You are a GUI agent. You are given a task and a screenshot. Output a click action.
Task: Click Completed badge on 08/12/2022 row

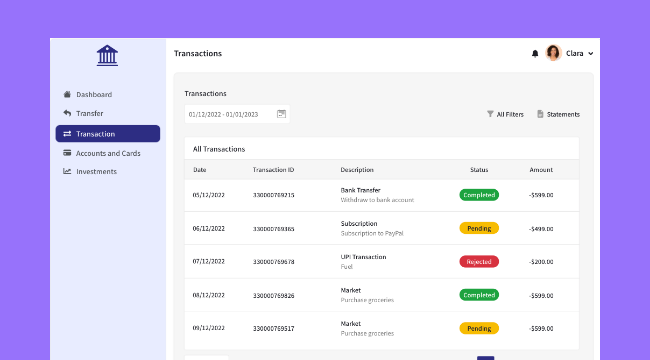coord(479,295)
